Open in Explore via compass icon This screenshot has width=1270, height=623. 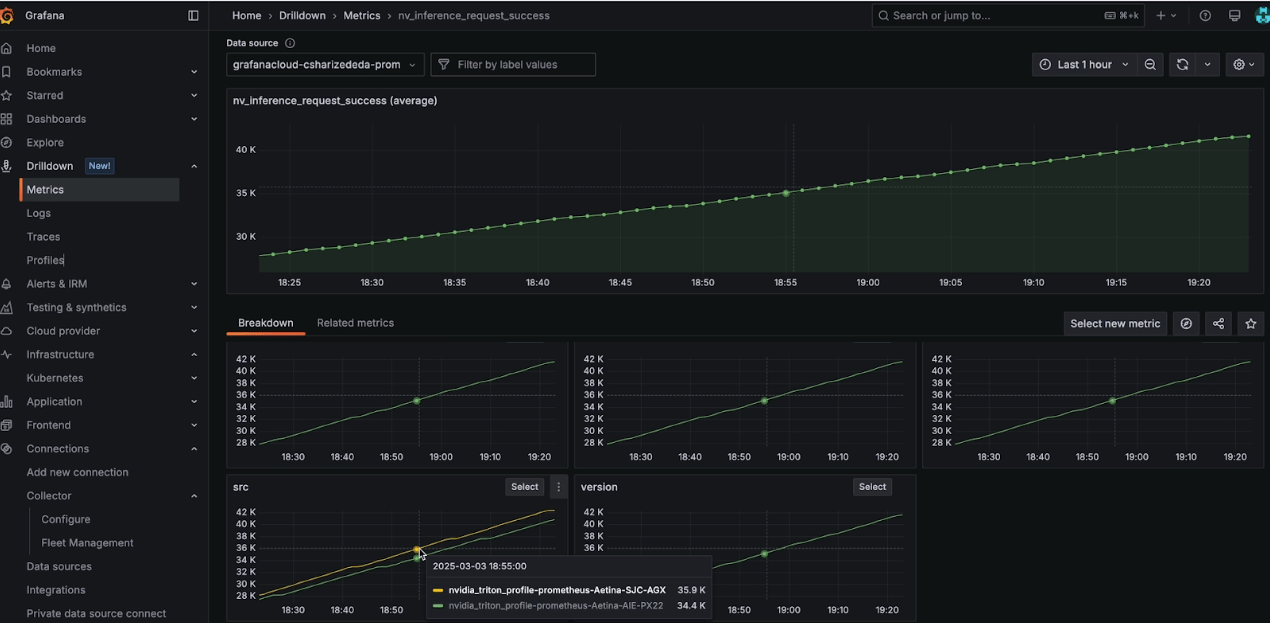1186,323
